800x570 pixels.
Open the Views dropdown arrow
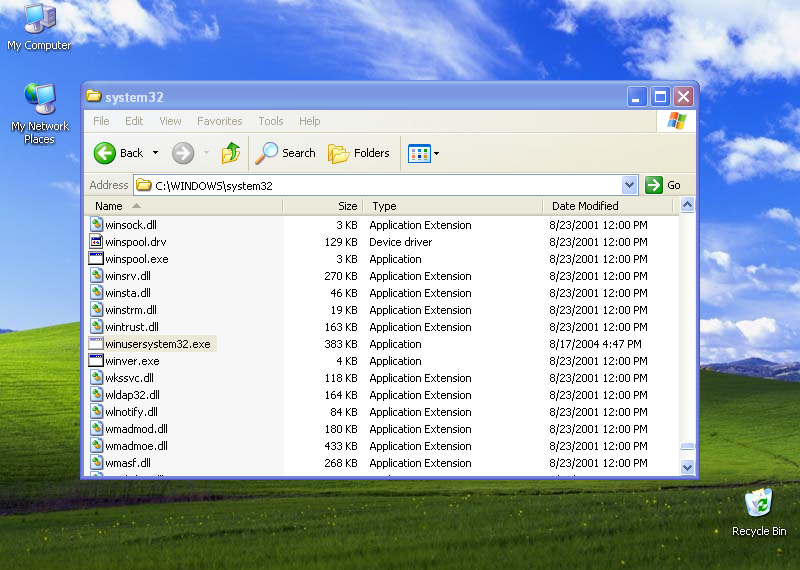[437, 153]
